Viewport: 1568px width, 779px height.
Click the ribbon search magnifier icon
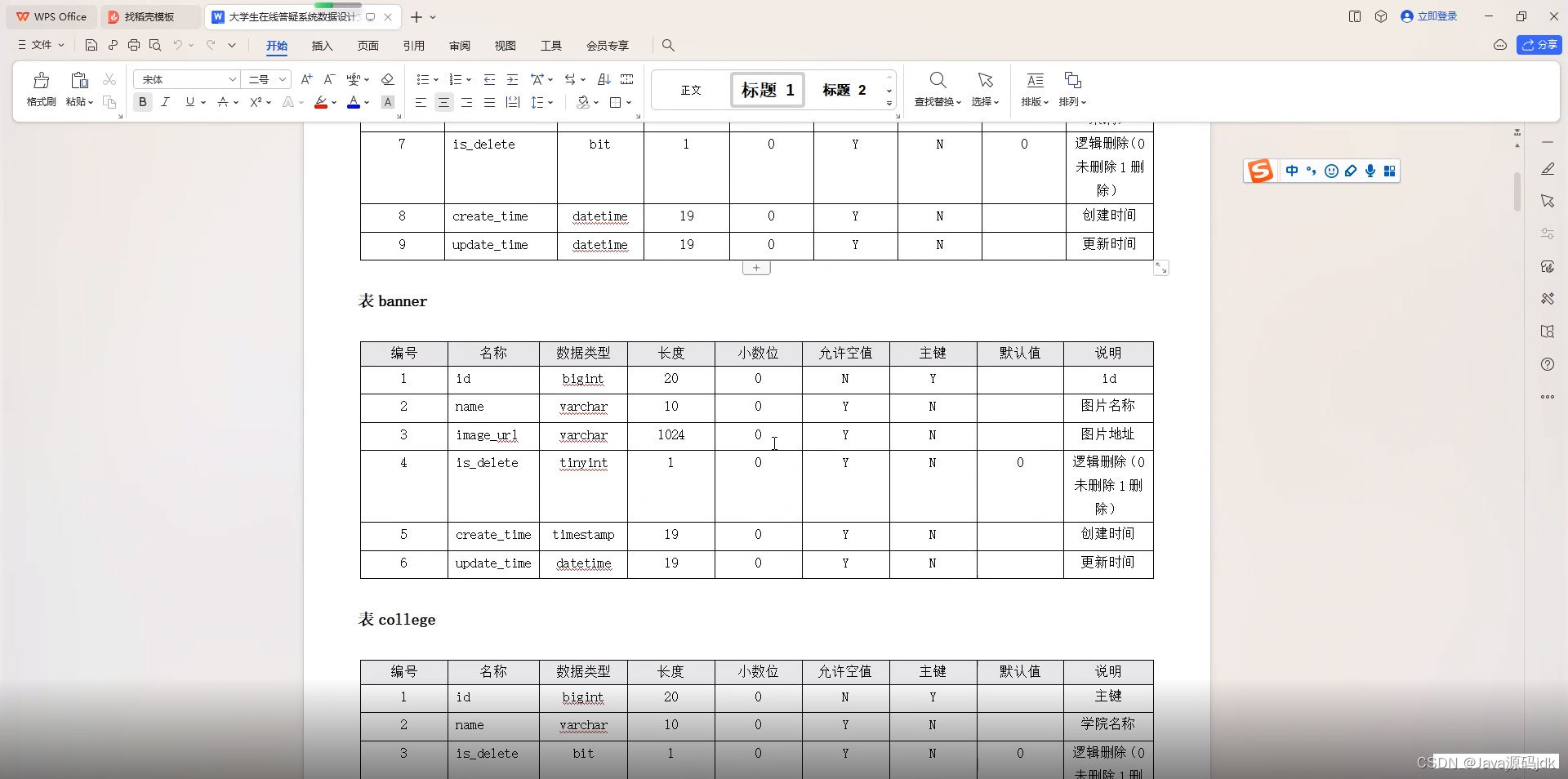pyautogui.click(x=668, y=45)
